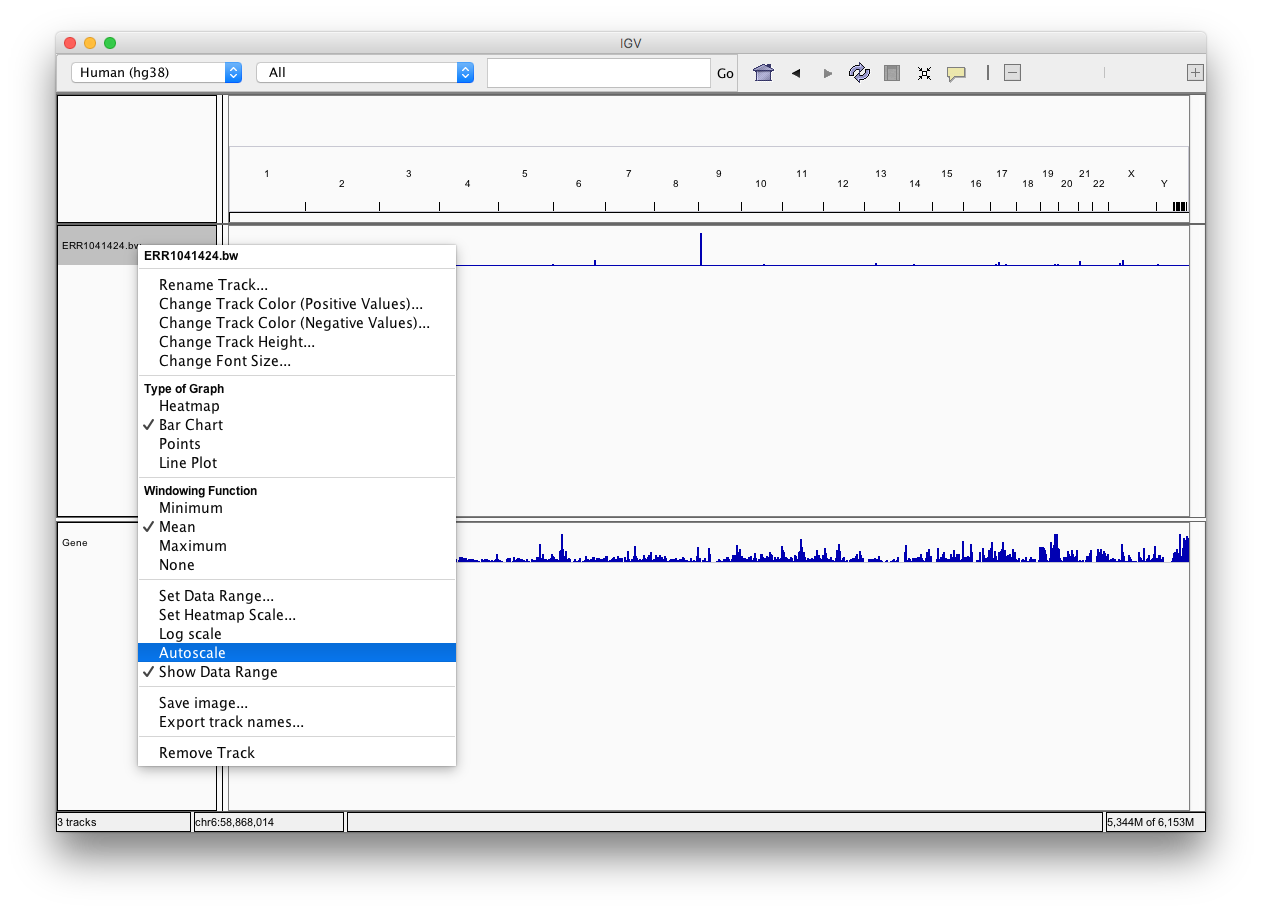1262x912 pixels.
Task: Click the Resize tracks to fit window icon
Action: 924,73
